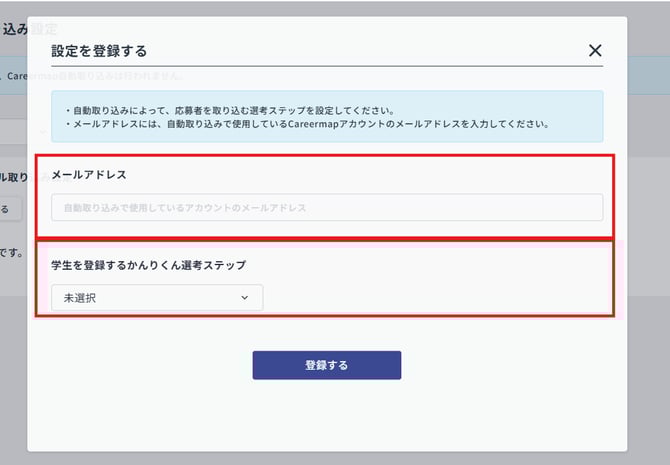Click the divider line under the dialog title

tap(327, 66)
